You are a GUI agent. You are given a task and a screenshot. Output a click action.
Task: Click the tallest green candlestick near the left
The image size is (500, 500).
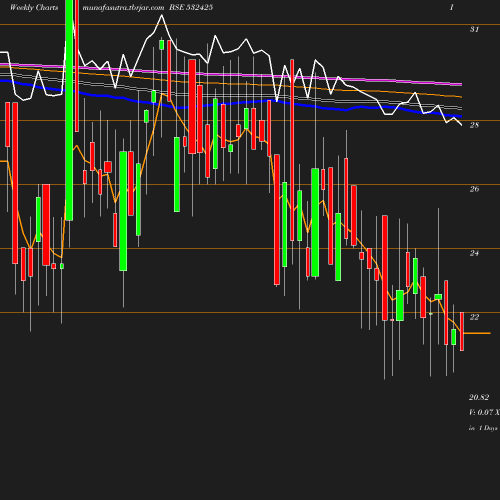tap(69, 110)
